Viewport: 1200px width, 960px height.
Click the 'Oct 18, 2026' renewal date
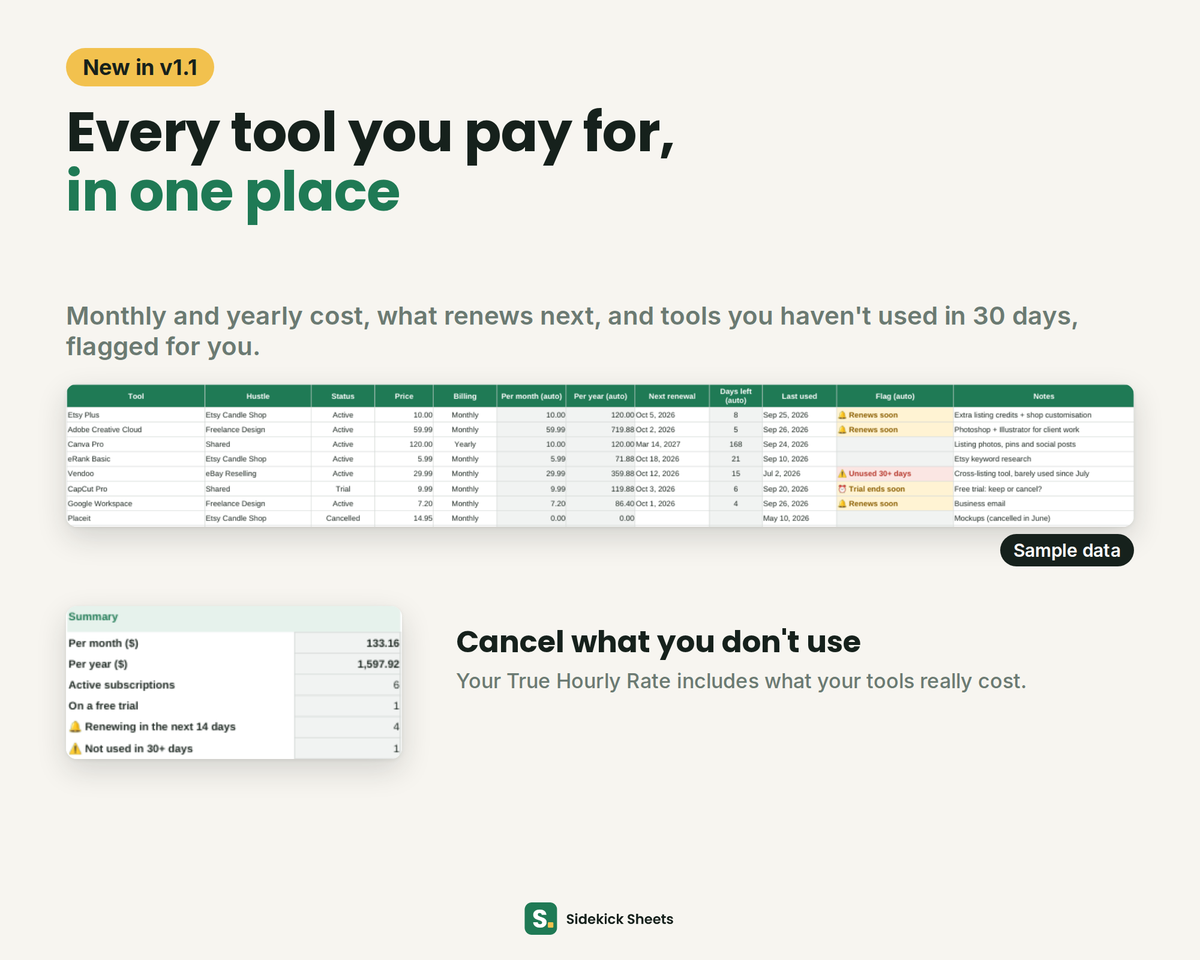click(x=672, y=459)
